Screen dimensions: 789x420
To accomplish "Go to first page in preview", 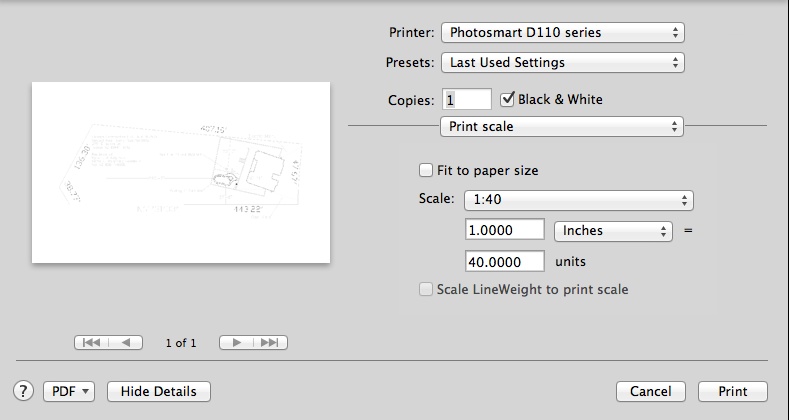I will 91,342.
